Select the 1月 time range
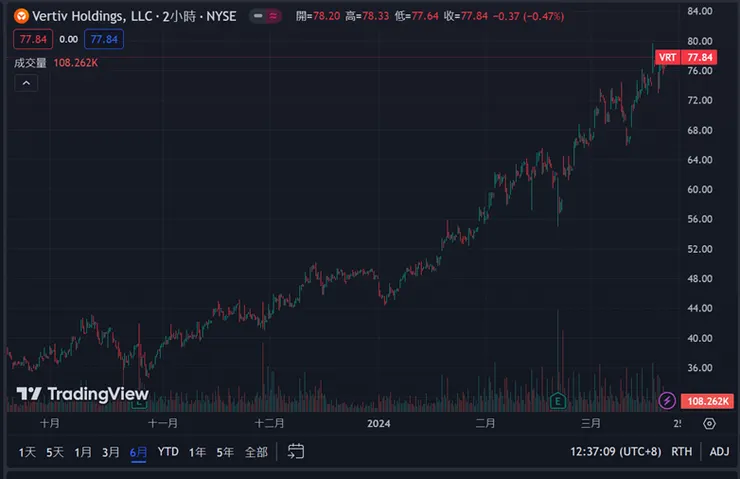This screenshot has width=740, height=479. 83,452
